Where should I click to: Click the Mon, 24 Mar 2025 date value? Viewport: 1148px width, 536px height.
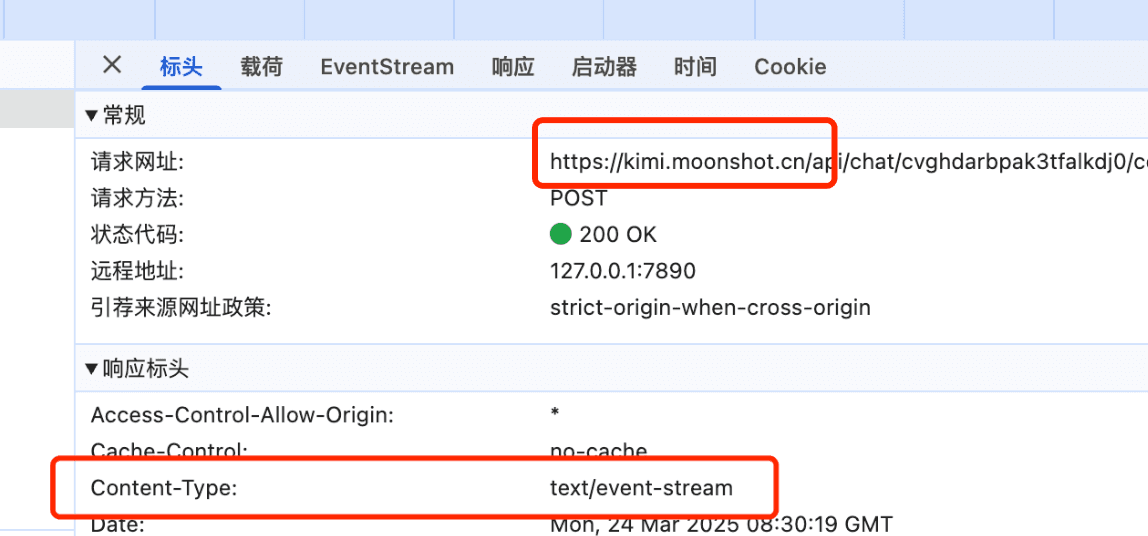pyautogui.click(x=721, y=524)
